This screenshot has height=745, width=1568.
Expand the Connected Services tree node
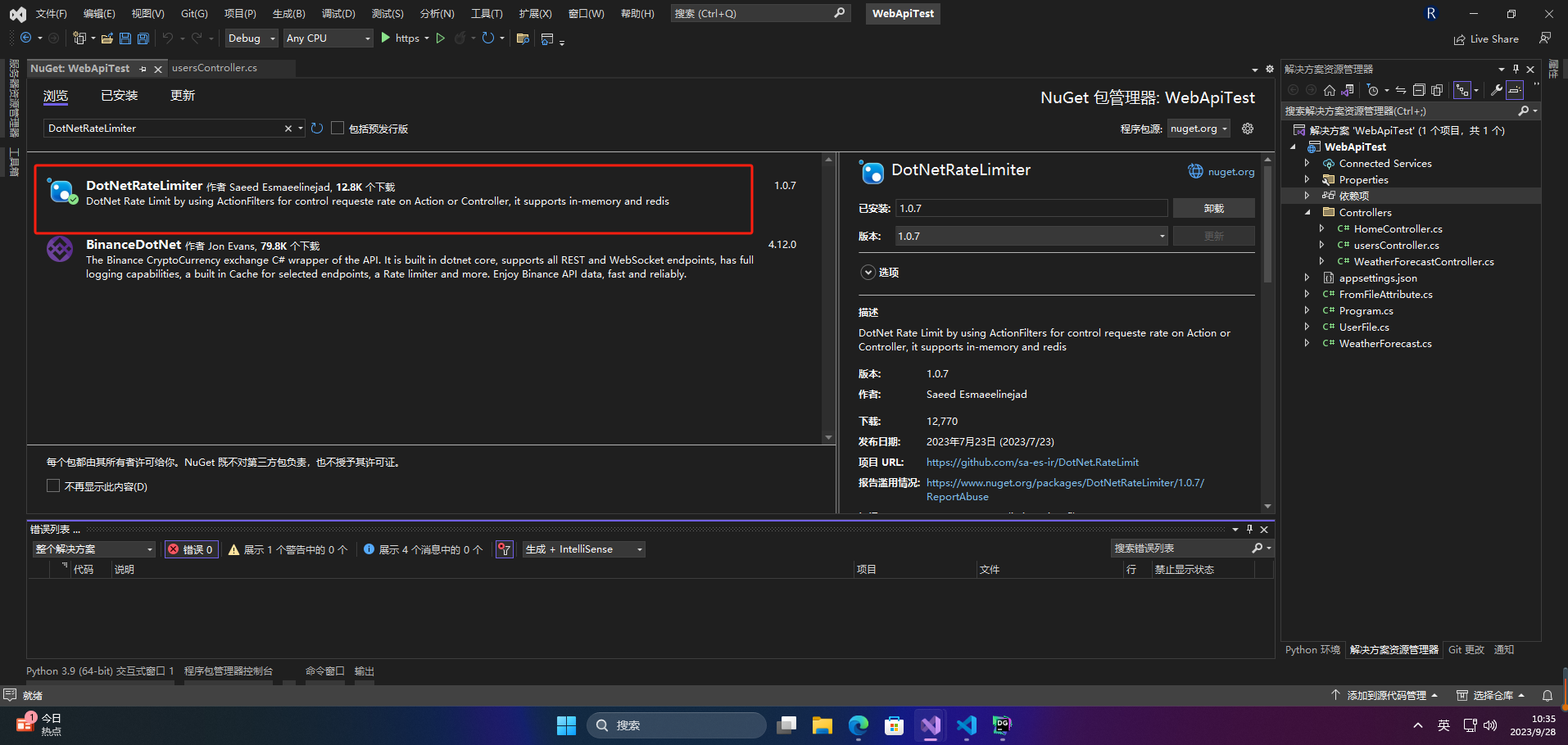pyautogui.click(x=1307, y=163)
